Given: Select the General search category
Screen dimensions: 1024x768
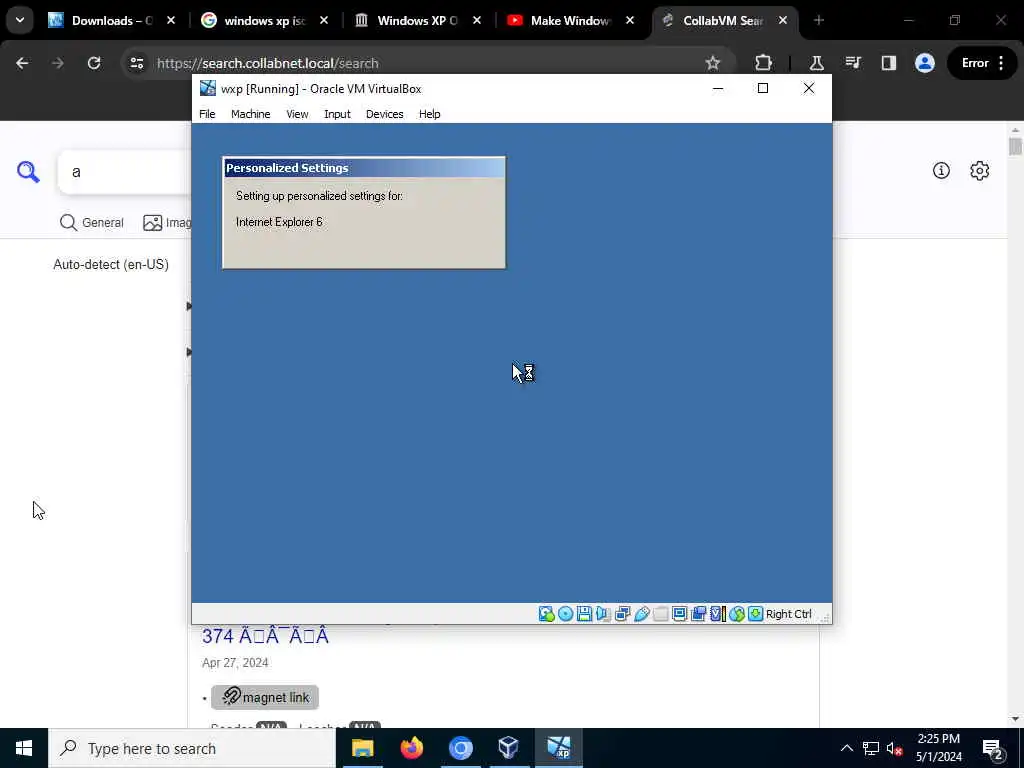Looking at the screenshot, I should [x=91, y=223].
